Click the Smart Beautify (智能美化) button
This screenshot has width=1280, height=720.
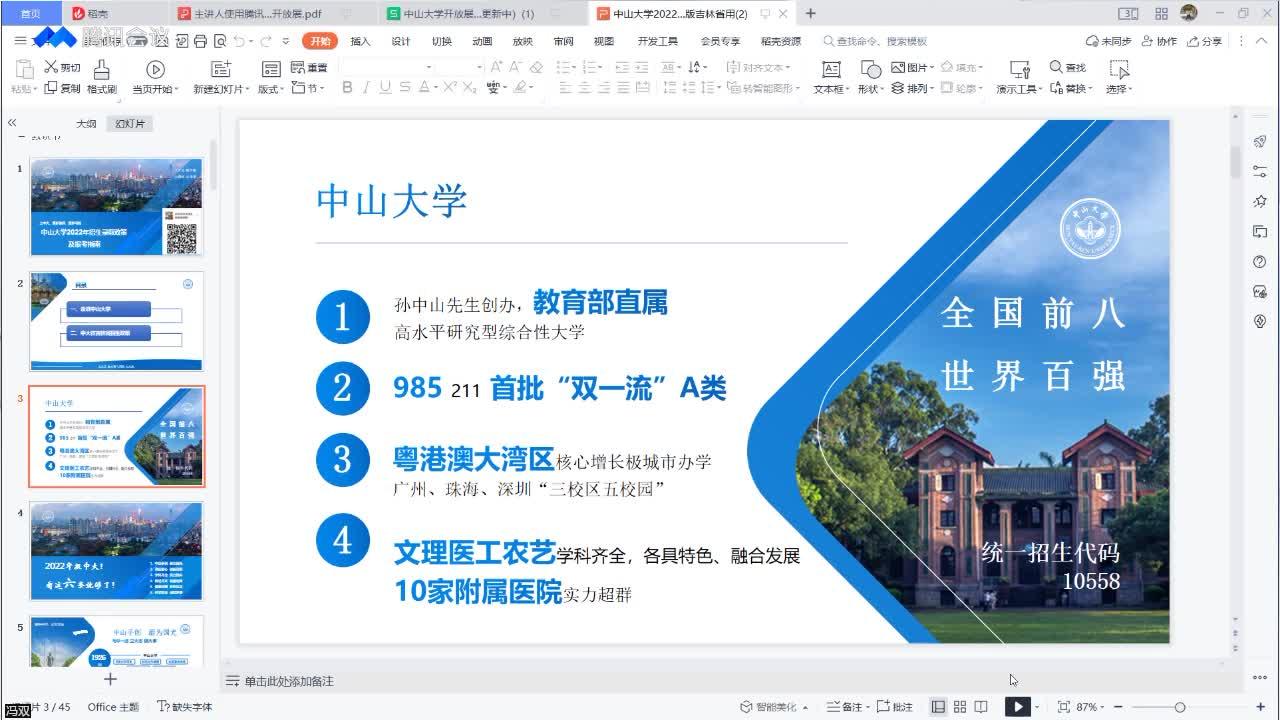tap(773, 707)
